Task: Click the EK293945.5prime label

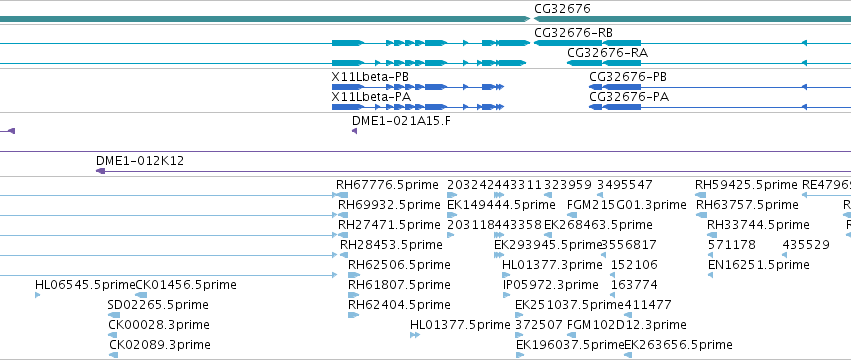Action: (548, 245)
